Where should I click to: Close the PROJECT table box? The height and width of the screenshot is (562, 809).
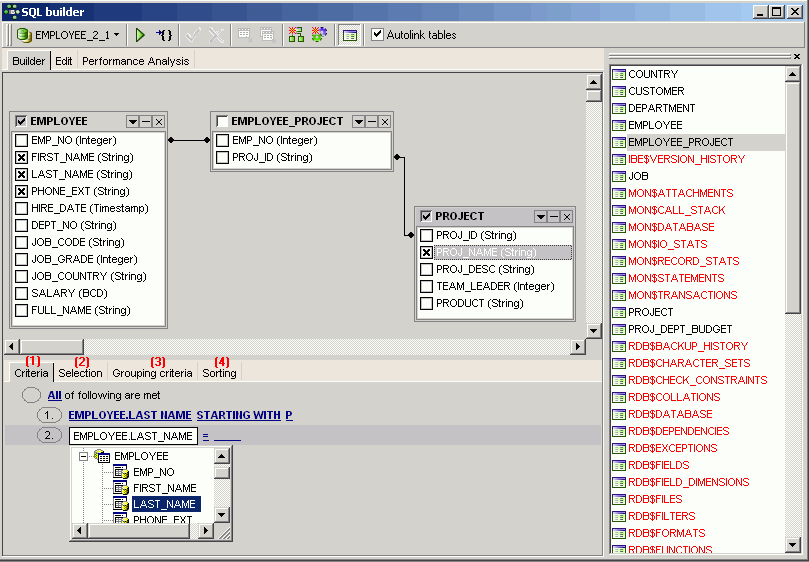pyautogui.click(x=566, y=217)
